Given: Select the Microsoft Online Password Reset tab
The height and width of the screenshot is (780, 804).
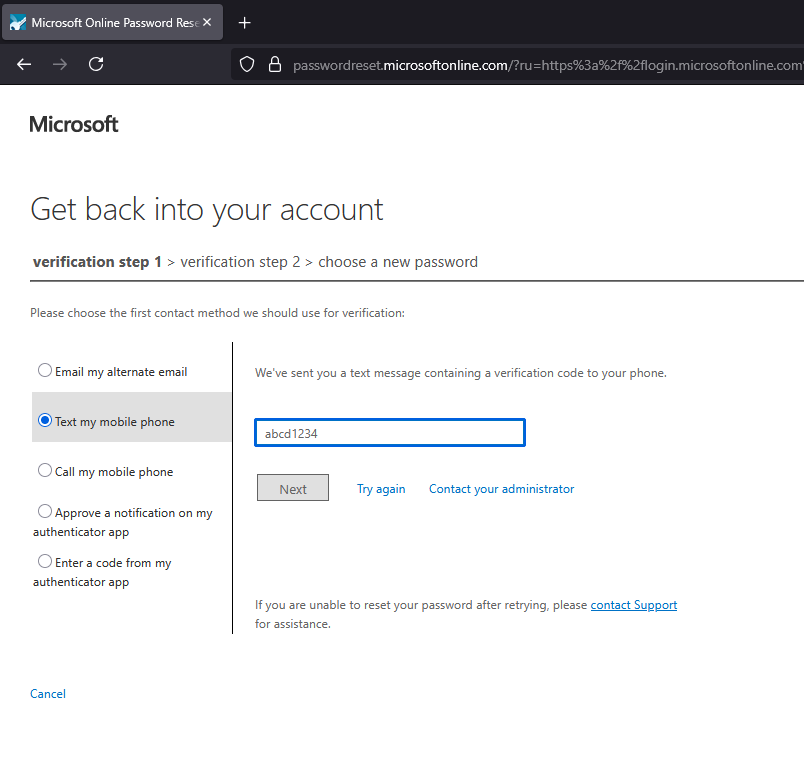Looking at the screenshot, I should pos(112,22).
